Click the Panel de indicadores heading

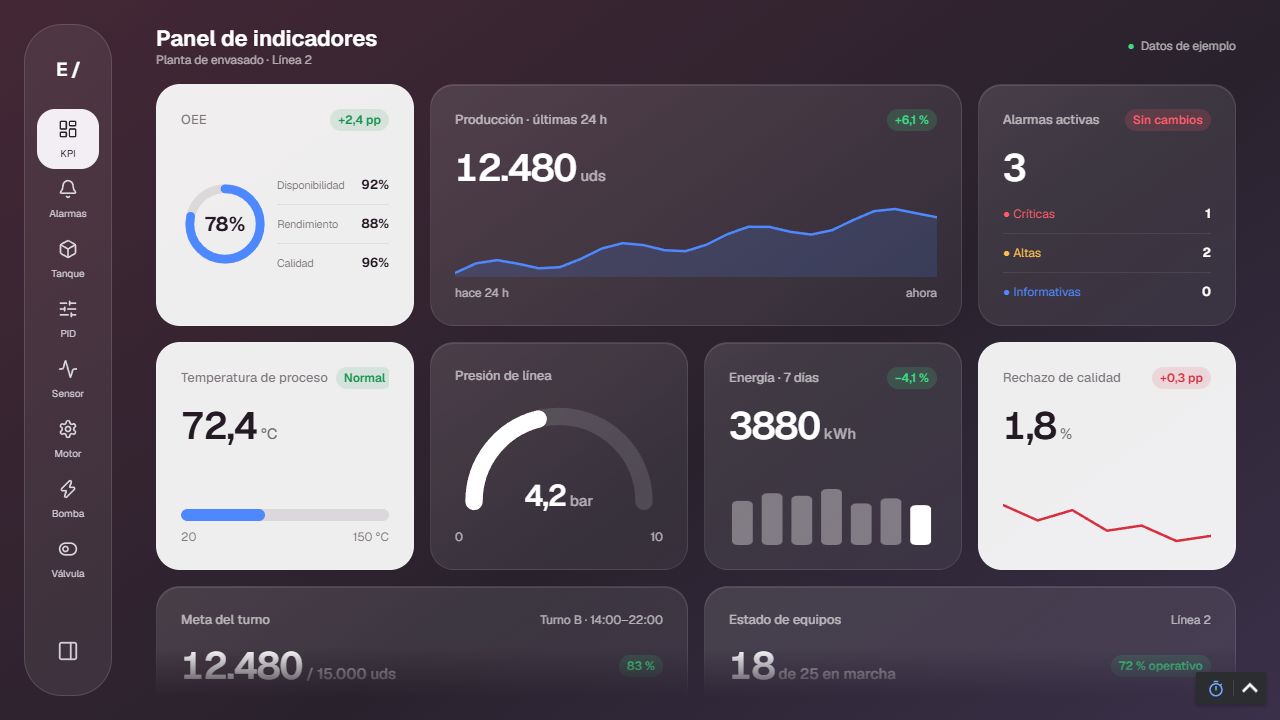coord(266,39)
